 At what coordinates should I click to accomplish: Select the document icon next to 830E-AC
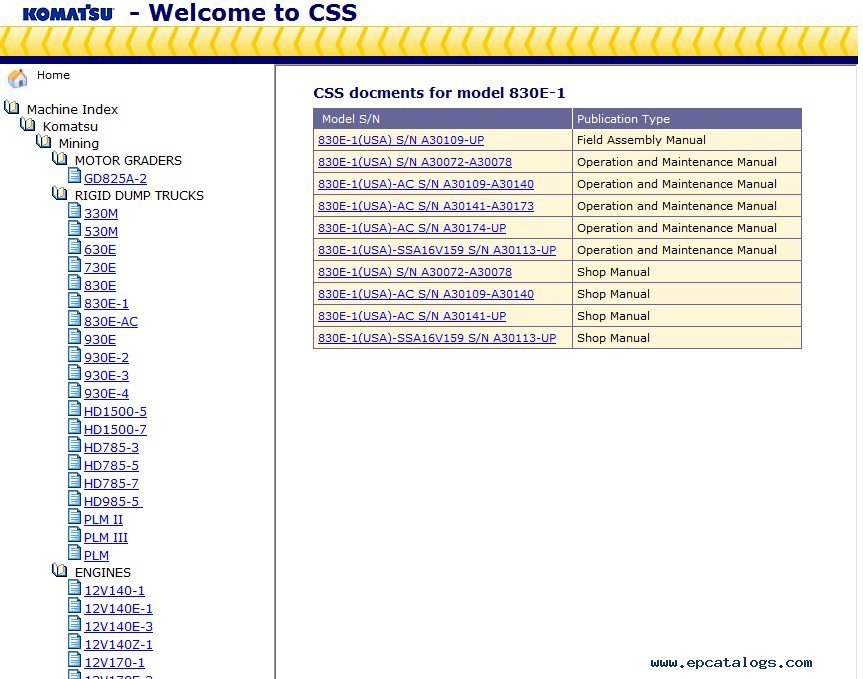tap(74, 319)
